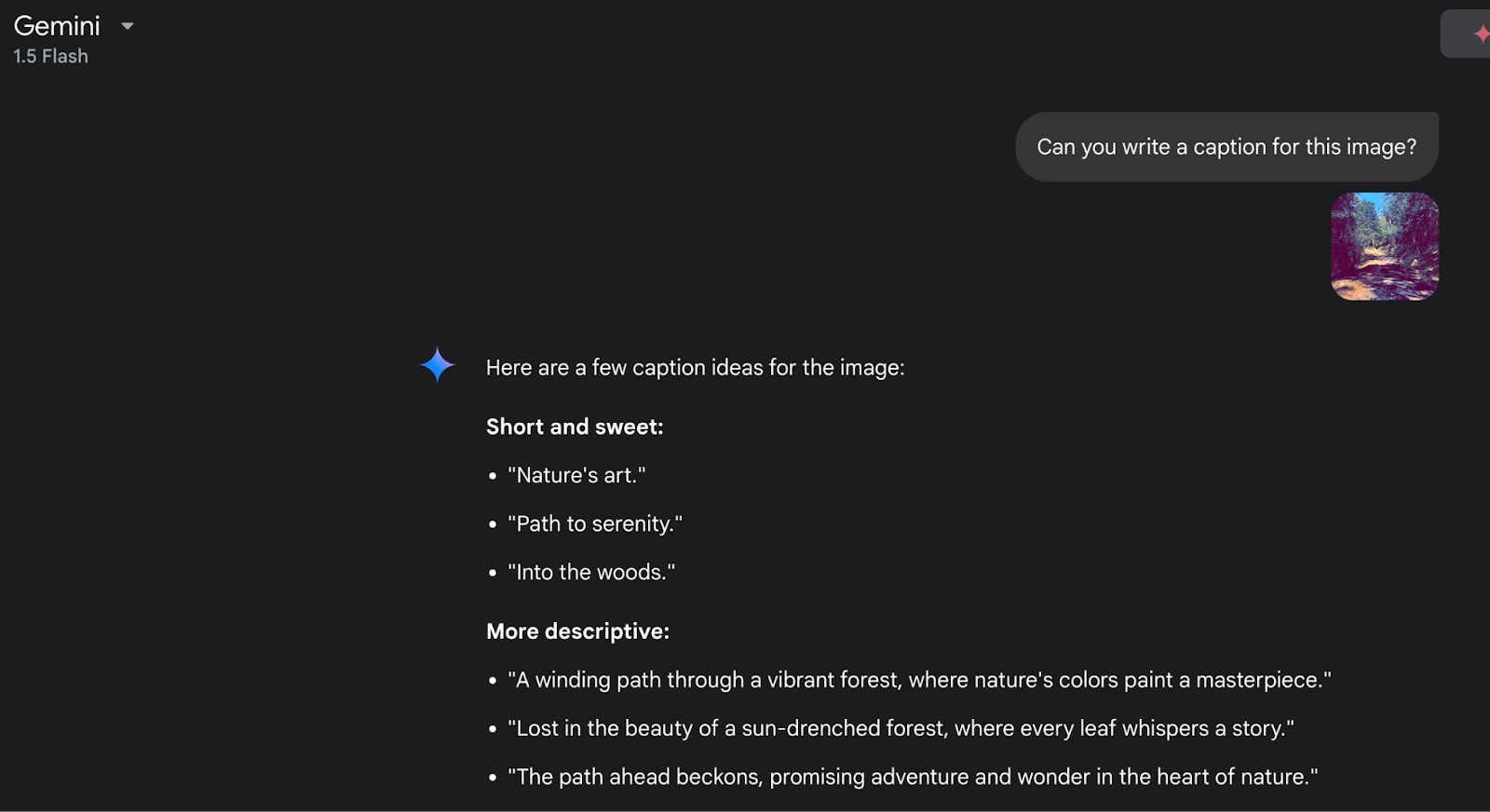Open the Gemini model dropdown arrow
The height and width of the screenshot is (812, 1490).
(128, 26)
